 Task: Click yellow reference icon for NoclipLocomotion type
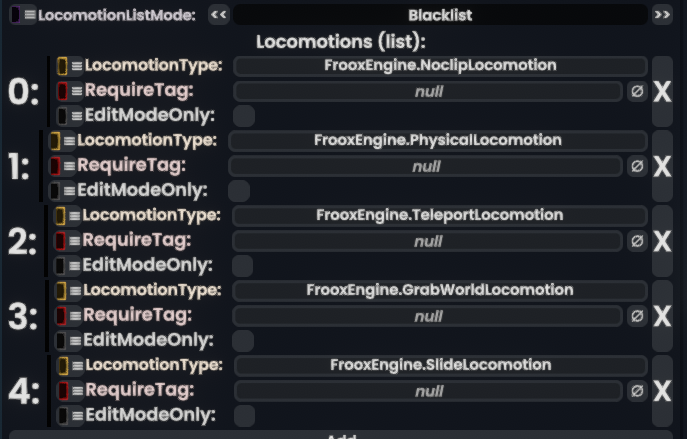point(62,66)
